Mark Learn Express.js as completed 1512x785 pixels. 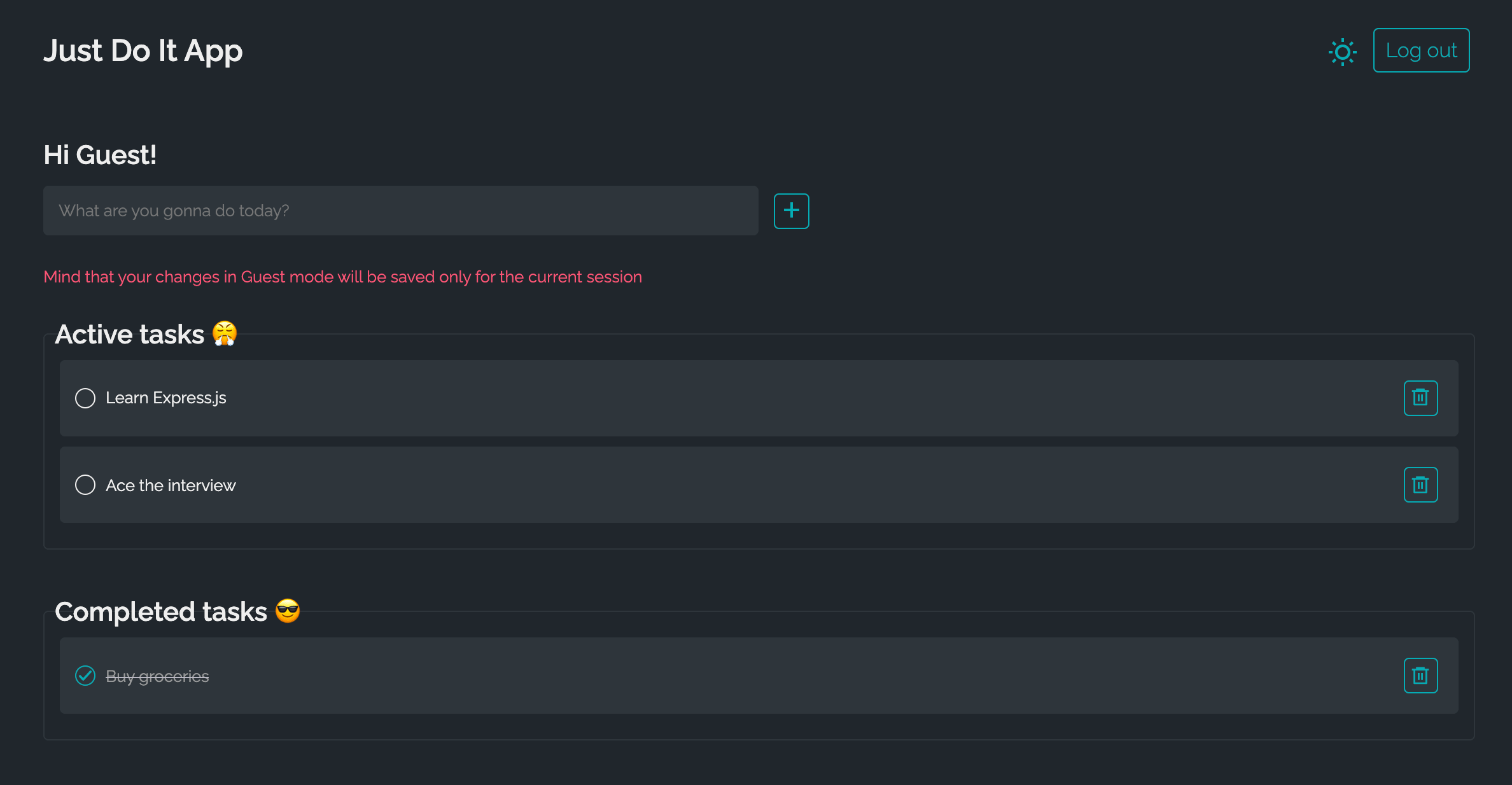(85, 398)
